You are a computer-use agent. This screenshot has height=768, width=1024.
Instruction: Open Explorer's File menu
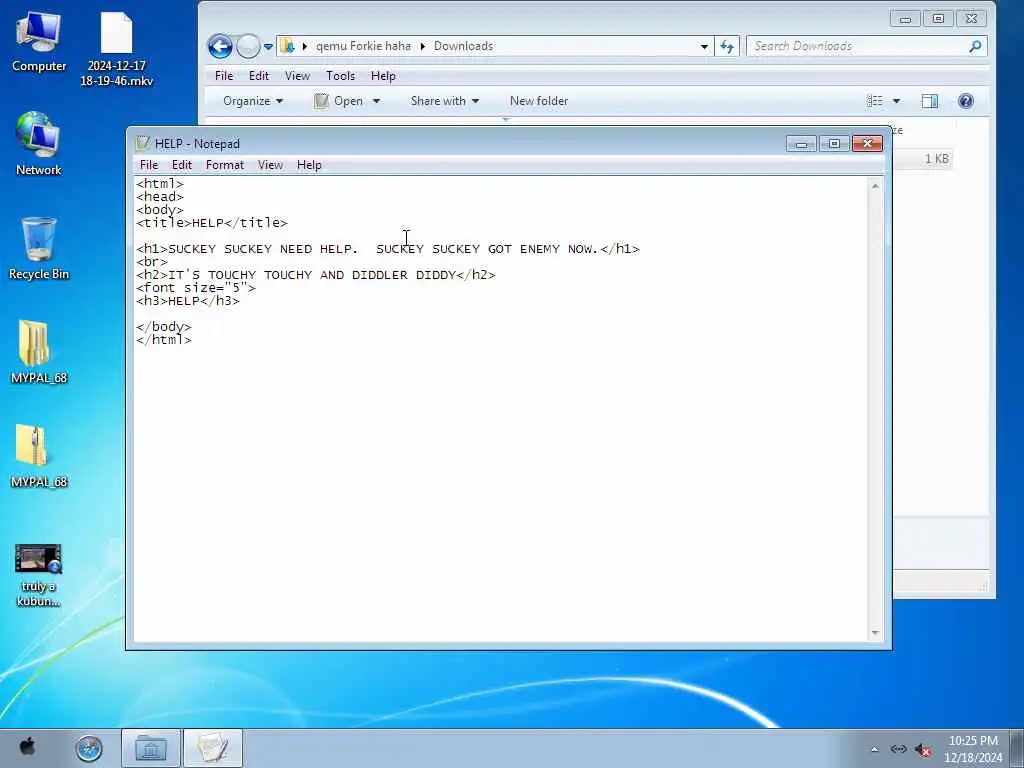click(x=224, y=76)
